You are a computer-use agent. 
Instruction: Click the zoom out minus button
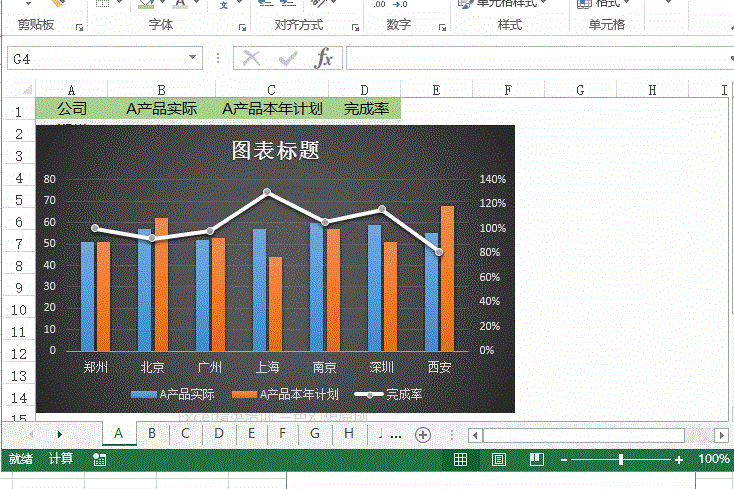(x=564, y=460)
